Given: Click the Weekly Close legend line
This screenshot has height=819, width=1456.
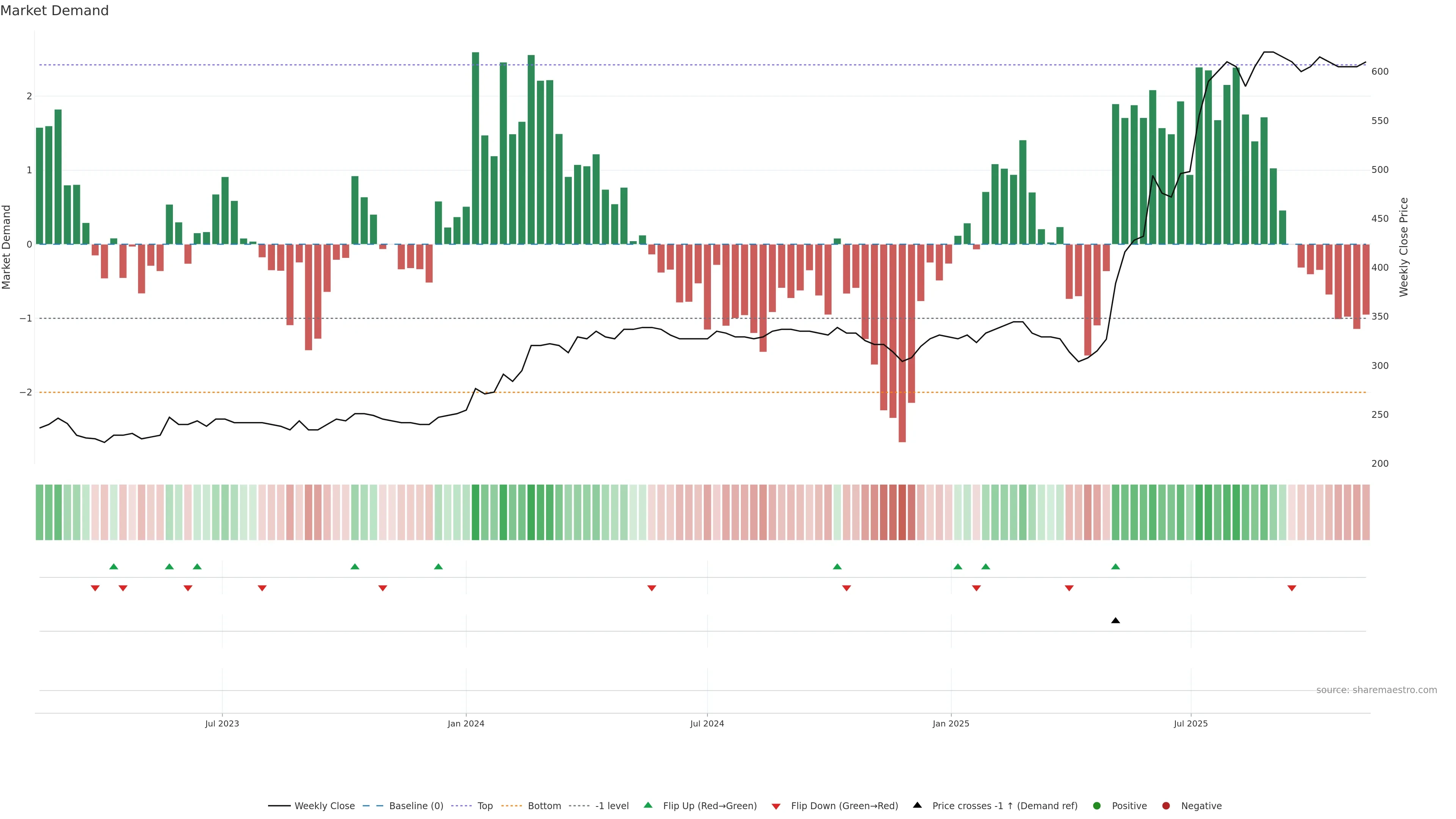Looking at the screenshot, I should 279,806.
